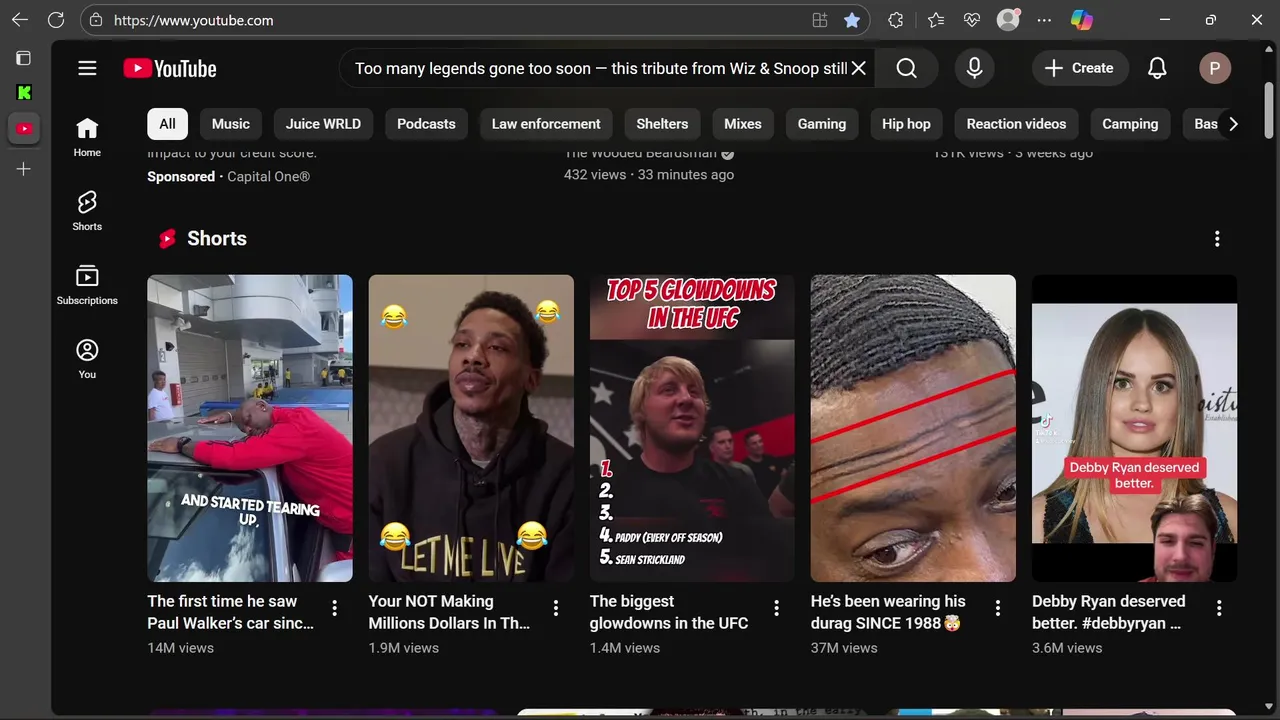Open tab actions menu in vertical tabs

tap(24, 58)
